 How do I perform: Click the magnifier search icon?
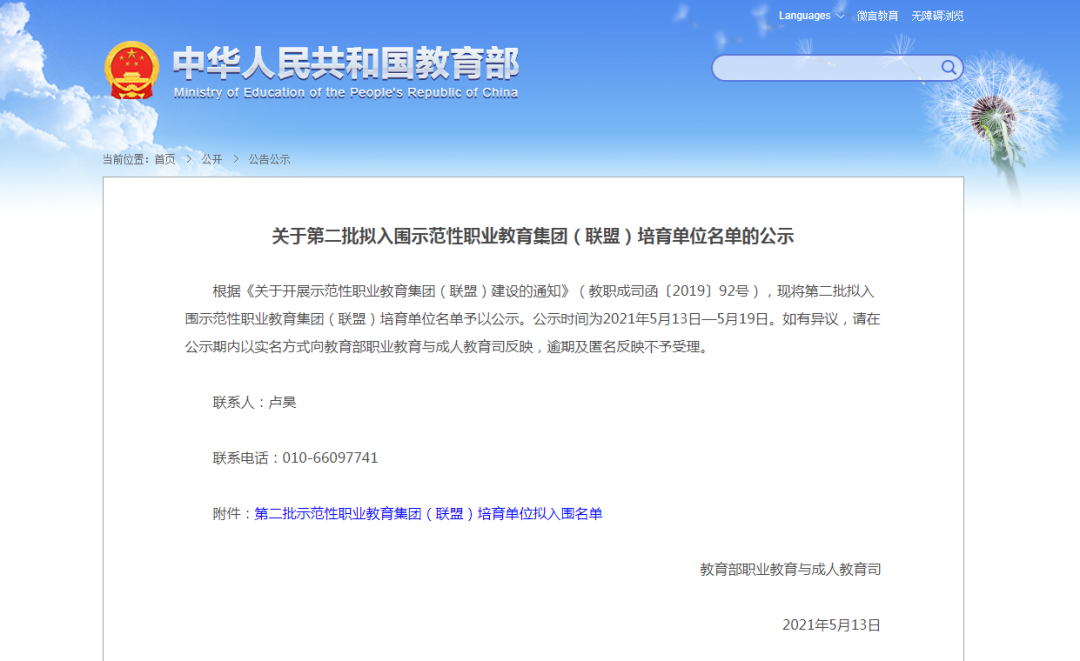[x=948, y=68]
